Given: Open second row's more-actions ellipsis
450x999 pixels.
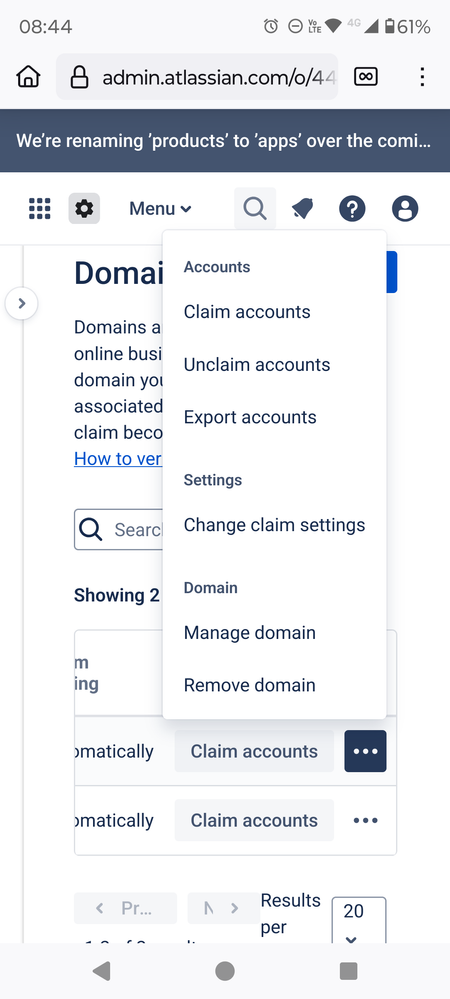Looking at the screenshot, I should click(365, 820).
